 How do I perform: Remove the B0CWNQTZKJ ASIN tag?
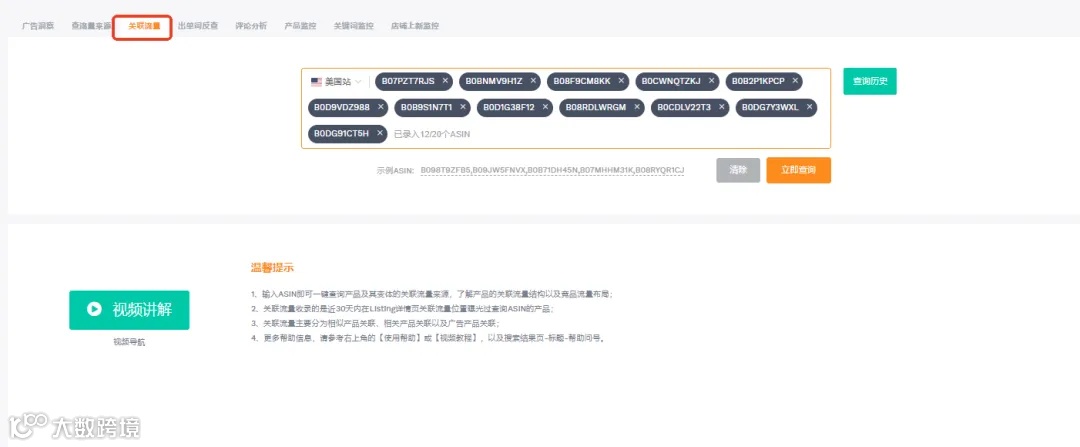coord(711,81)
